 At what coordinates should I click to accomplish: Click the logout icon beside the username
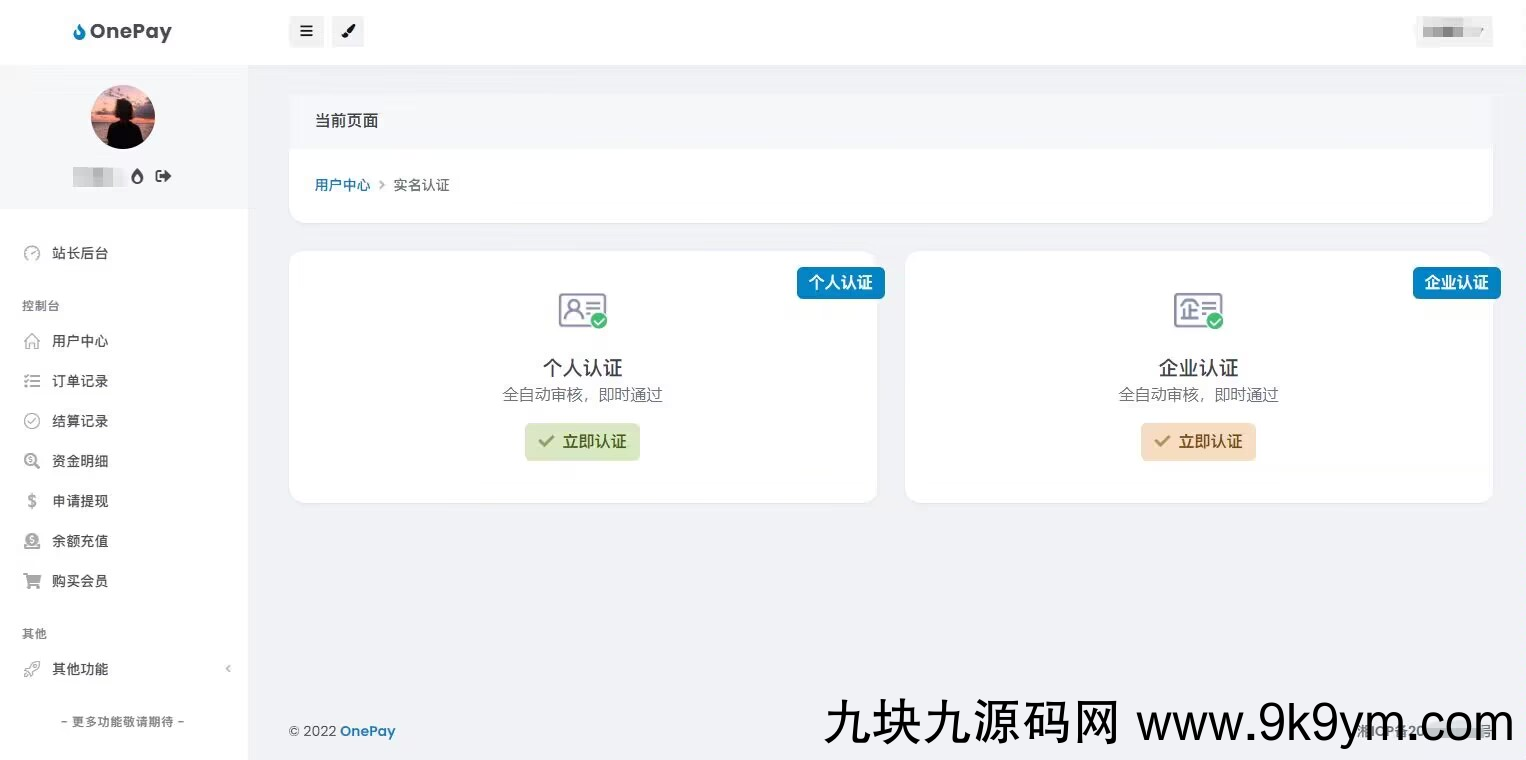pos(163,176)
